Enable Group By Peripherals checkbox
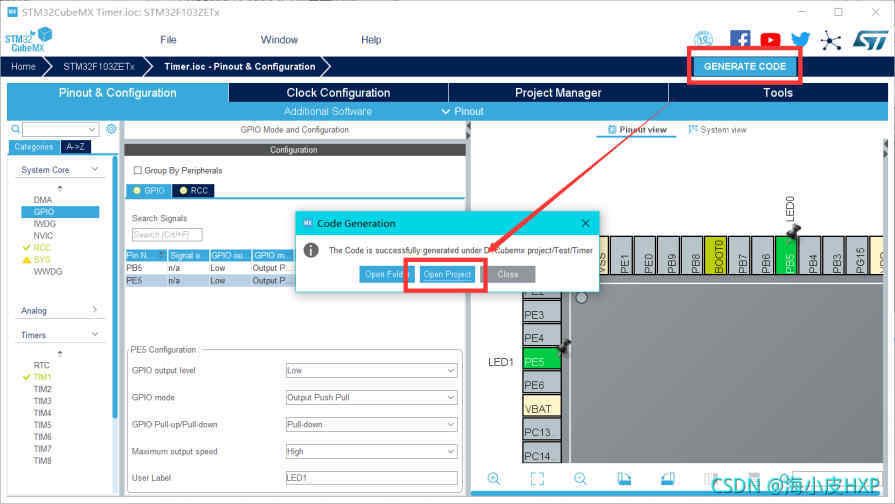This screenshot has height=504, width=895. (x=138, y=170)
